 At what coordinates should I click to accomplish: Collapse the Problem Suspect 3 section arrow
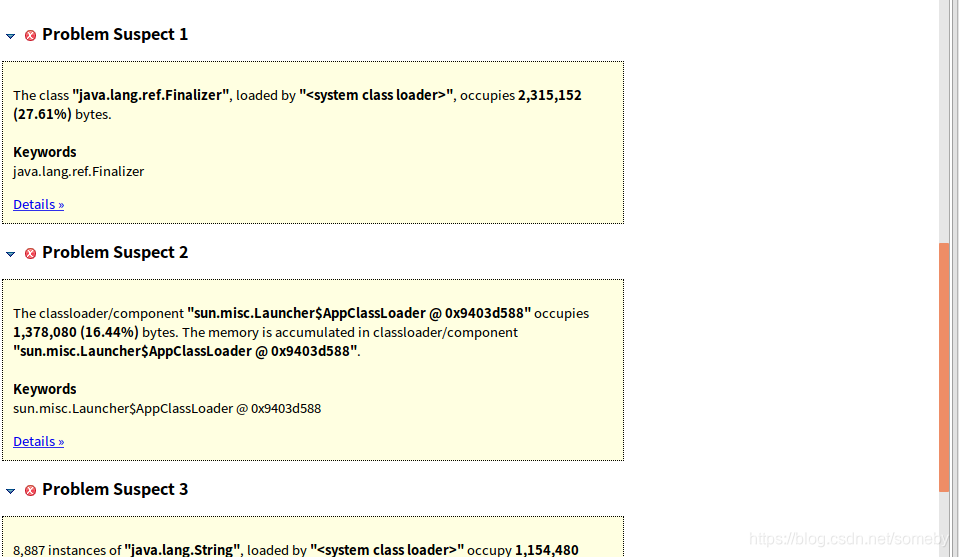(10, 491)
